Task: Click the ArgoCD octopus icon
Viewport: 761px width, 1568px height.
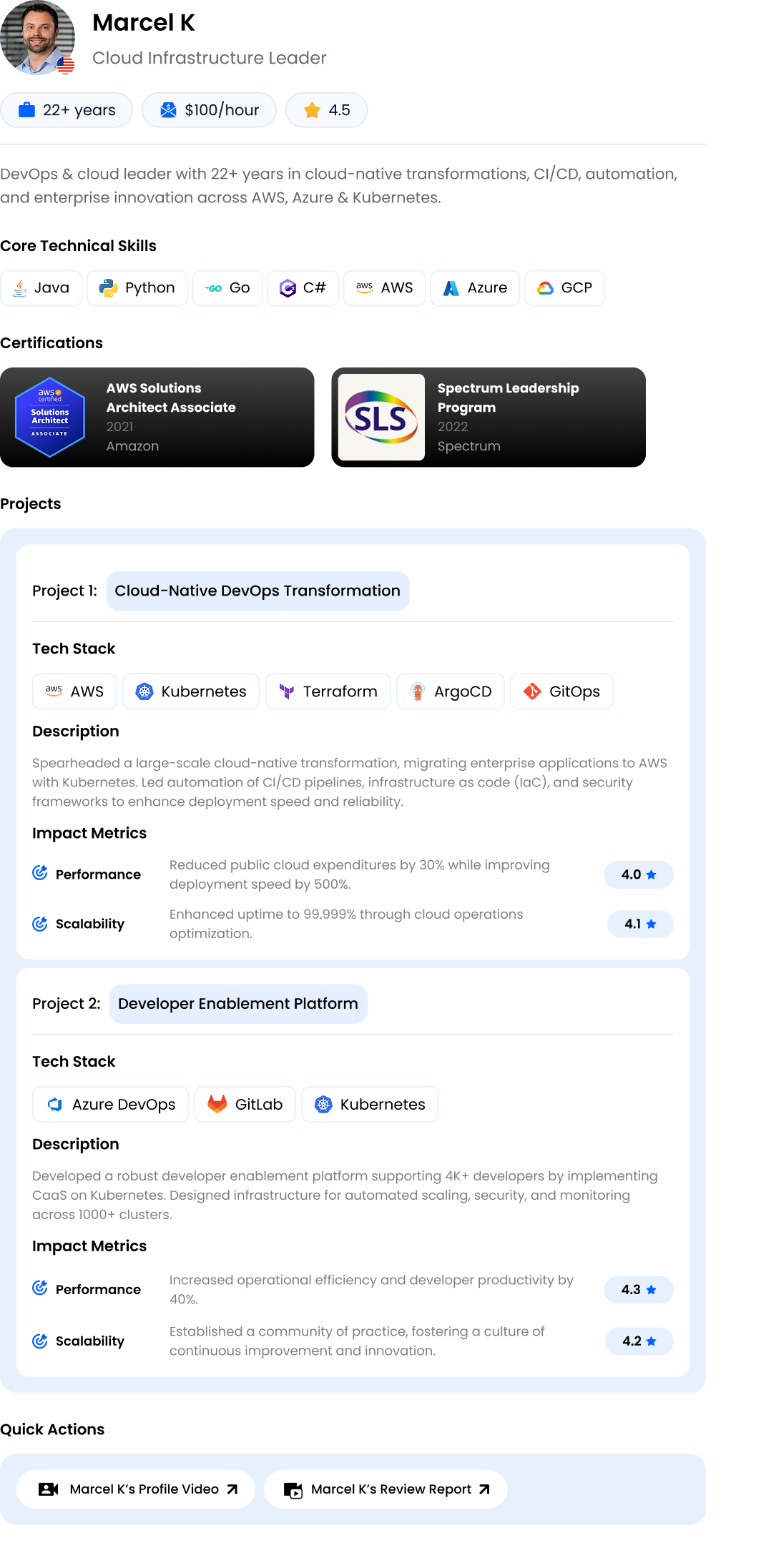Action: 418,691
